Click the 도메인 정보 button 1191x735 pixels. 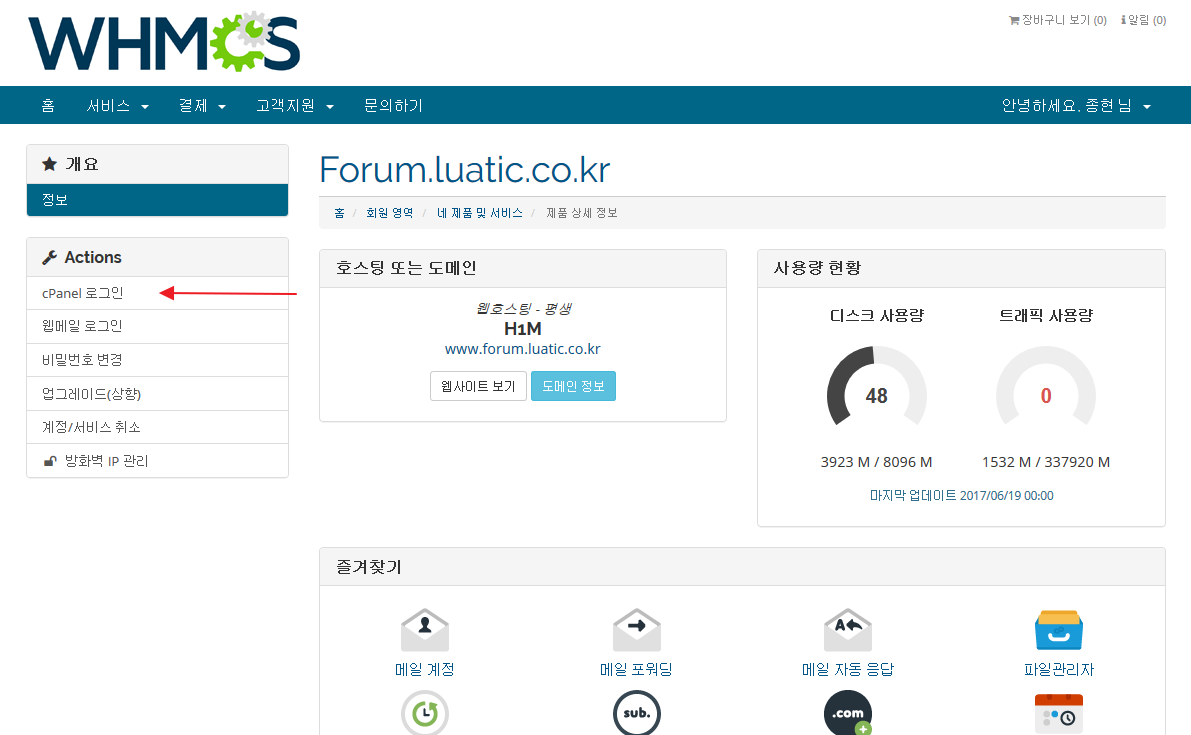click(573, 386)
